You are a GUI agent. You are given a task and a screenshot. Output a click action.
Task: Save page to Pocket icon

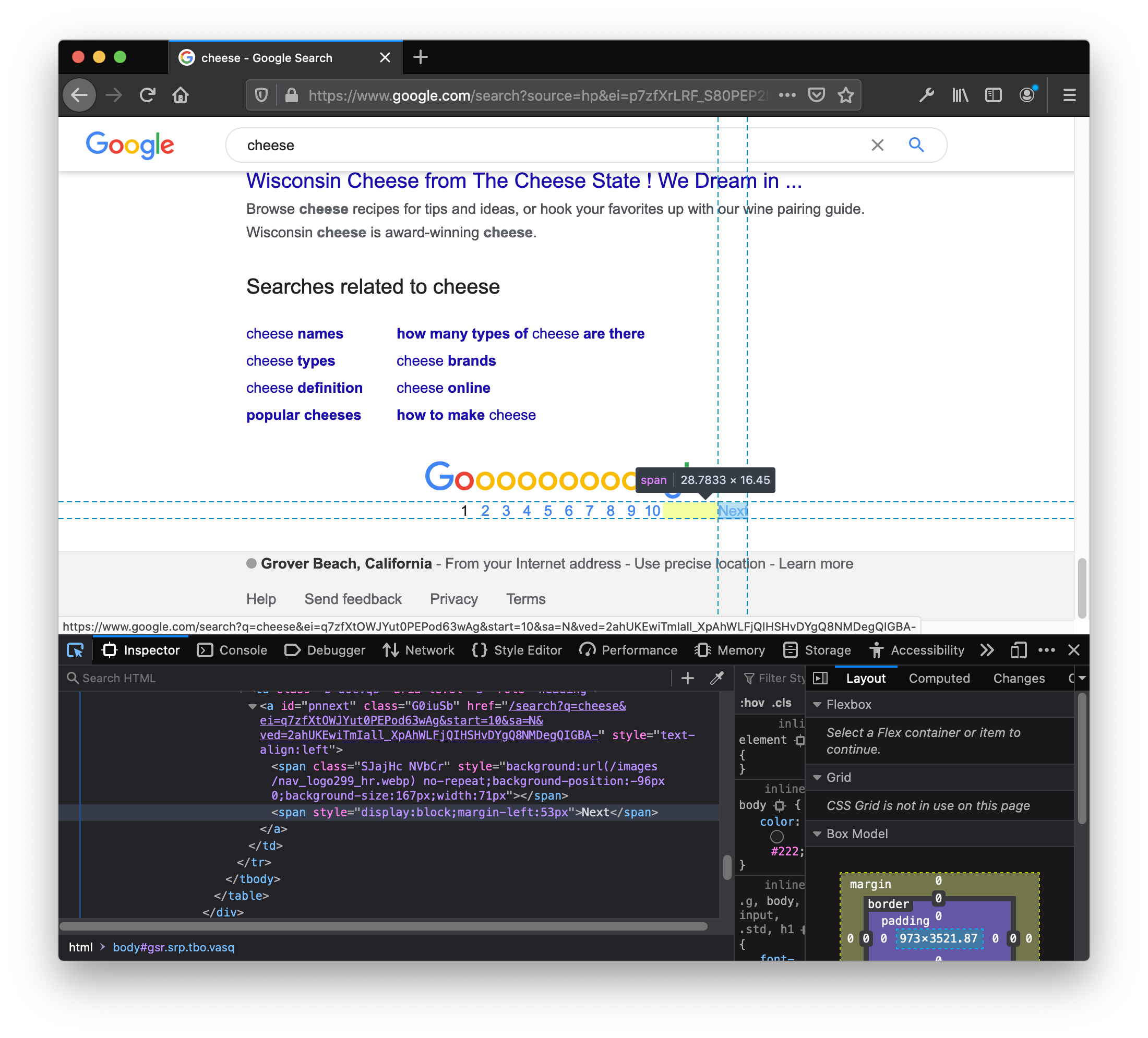[x=816, y=95]
